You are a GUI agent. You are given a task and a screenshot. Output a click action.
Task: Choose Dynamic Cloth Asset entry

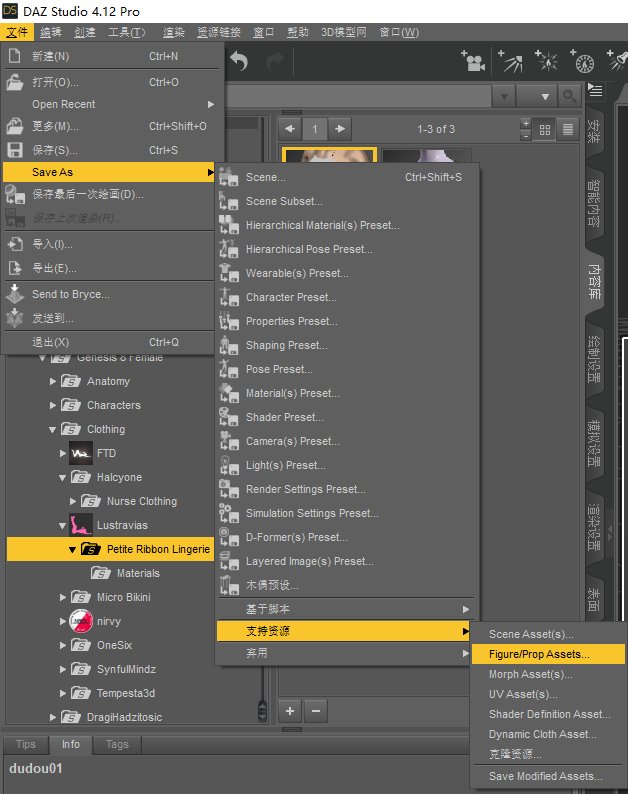click(x=548, y=734)
